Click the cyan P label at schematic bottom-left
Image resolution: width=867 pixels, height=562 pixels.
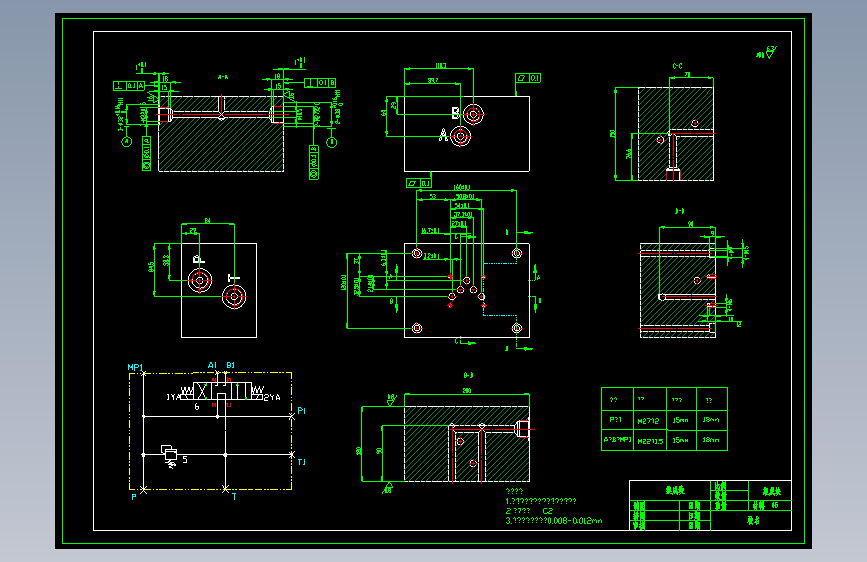click(x=134, y=497)
